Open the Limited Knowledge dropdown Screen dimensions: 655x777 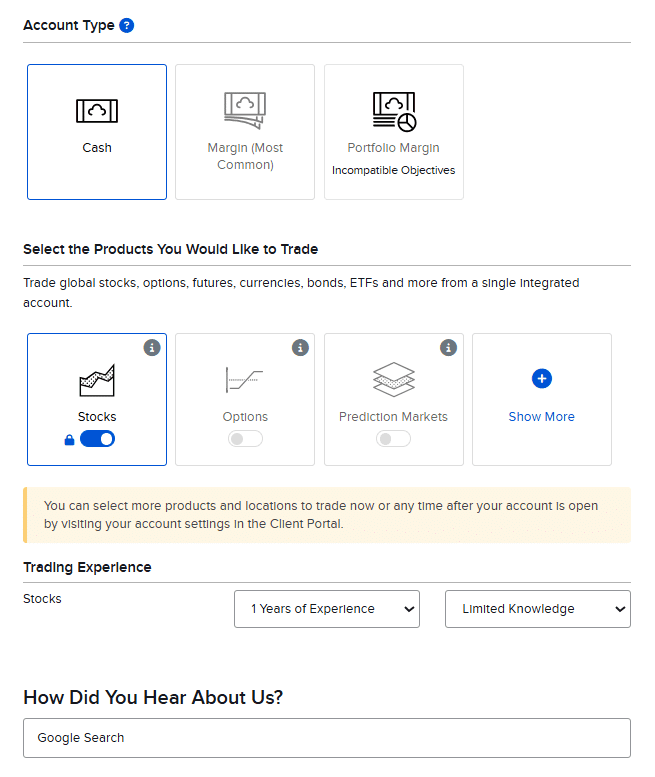click(x=538, y=609)
